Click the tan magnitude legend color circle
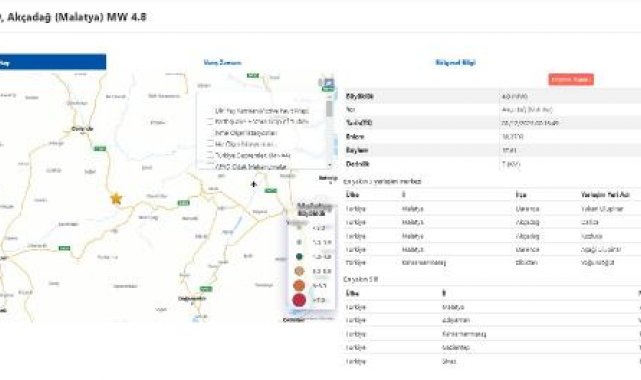This screenshot has width=641, height=380. [299, 271]
